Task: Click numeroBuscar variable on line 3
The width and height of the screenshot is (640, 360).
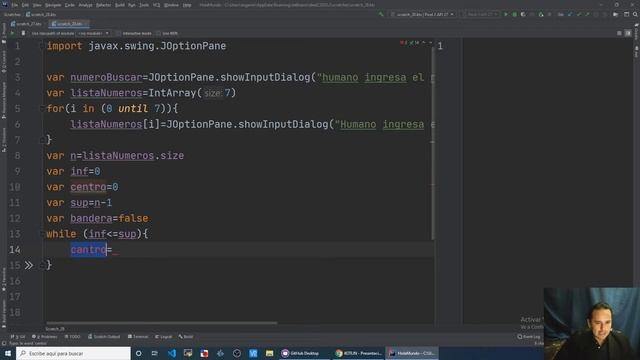Action: tap(106, 77)
